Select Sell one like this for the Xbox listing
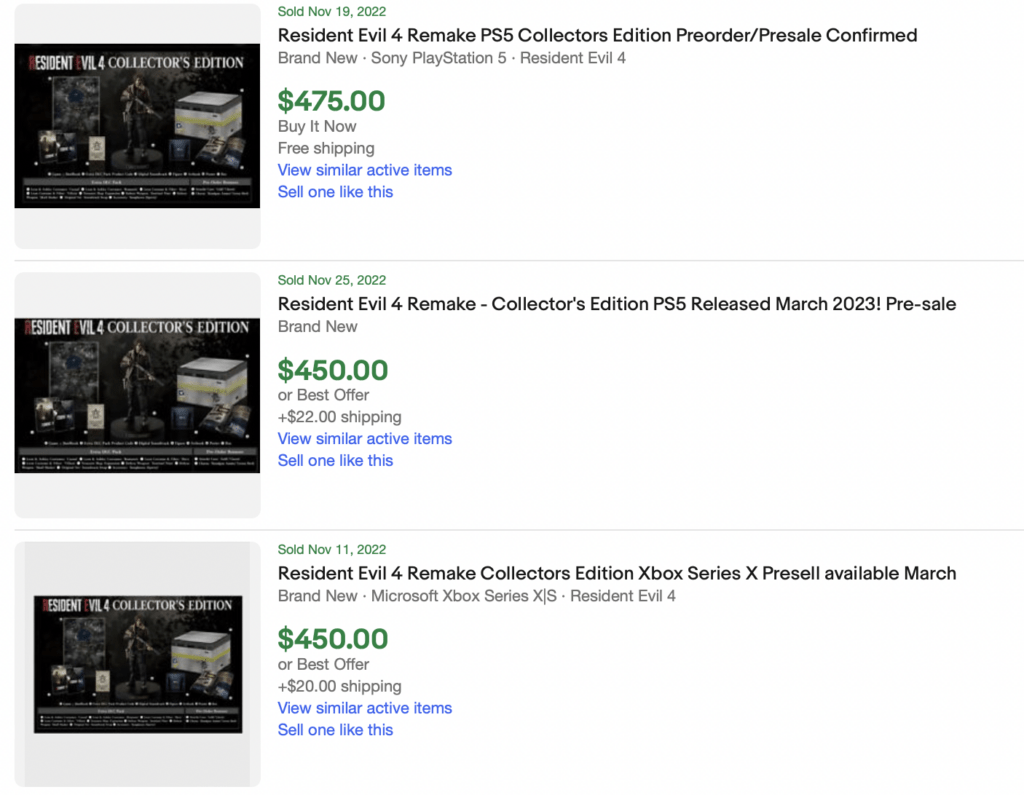1024x795 pixels. [335, 729]
